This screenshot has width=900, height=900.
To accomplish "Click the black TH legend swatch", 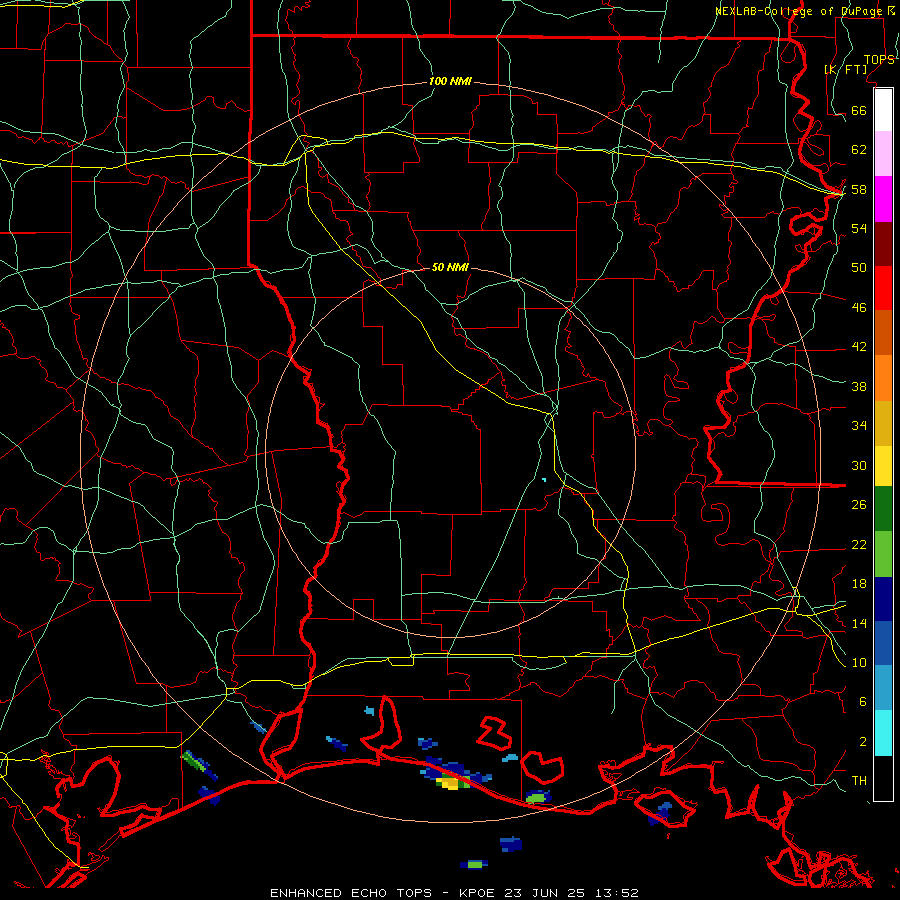I will coord(883,778).
